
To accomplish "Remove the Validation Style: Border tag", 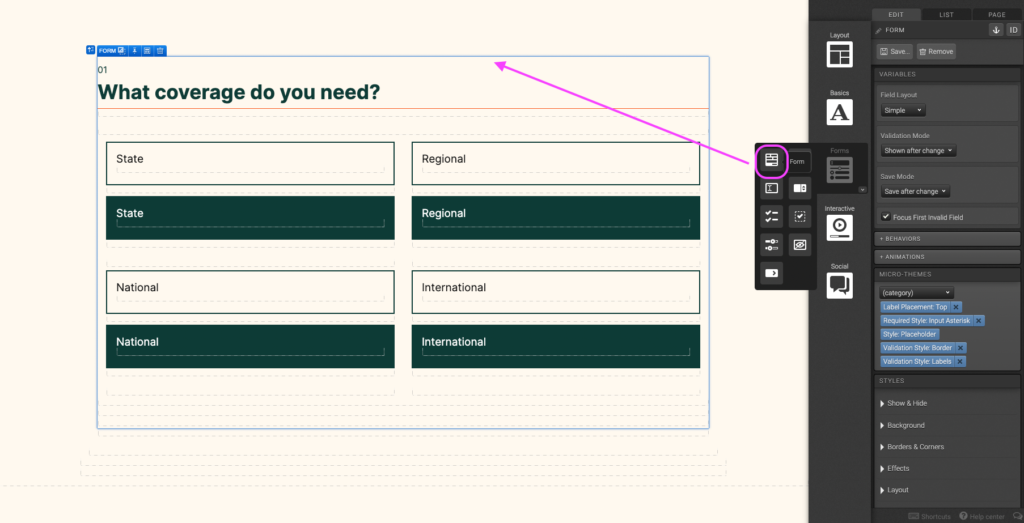I will coord(960,348).
